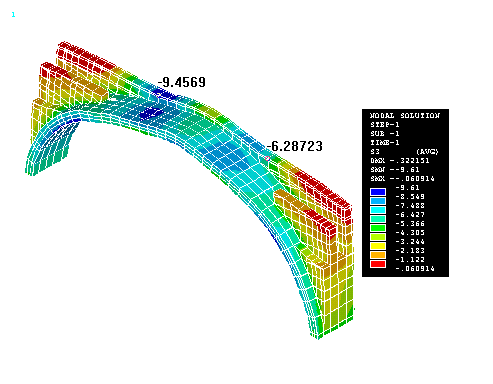
Task: Click the S3 result label in the legend
Action: click(x=375, y=151)
